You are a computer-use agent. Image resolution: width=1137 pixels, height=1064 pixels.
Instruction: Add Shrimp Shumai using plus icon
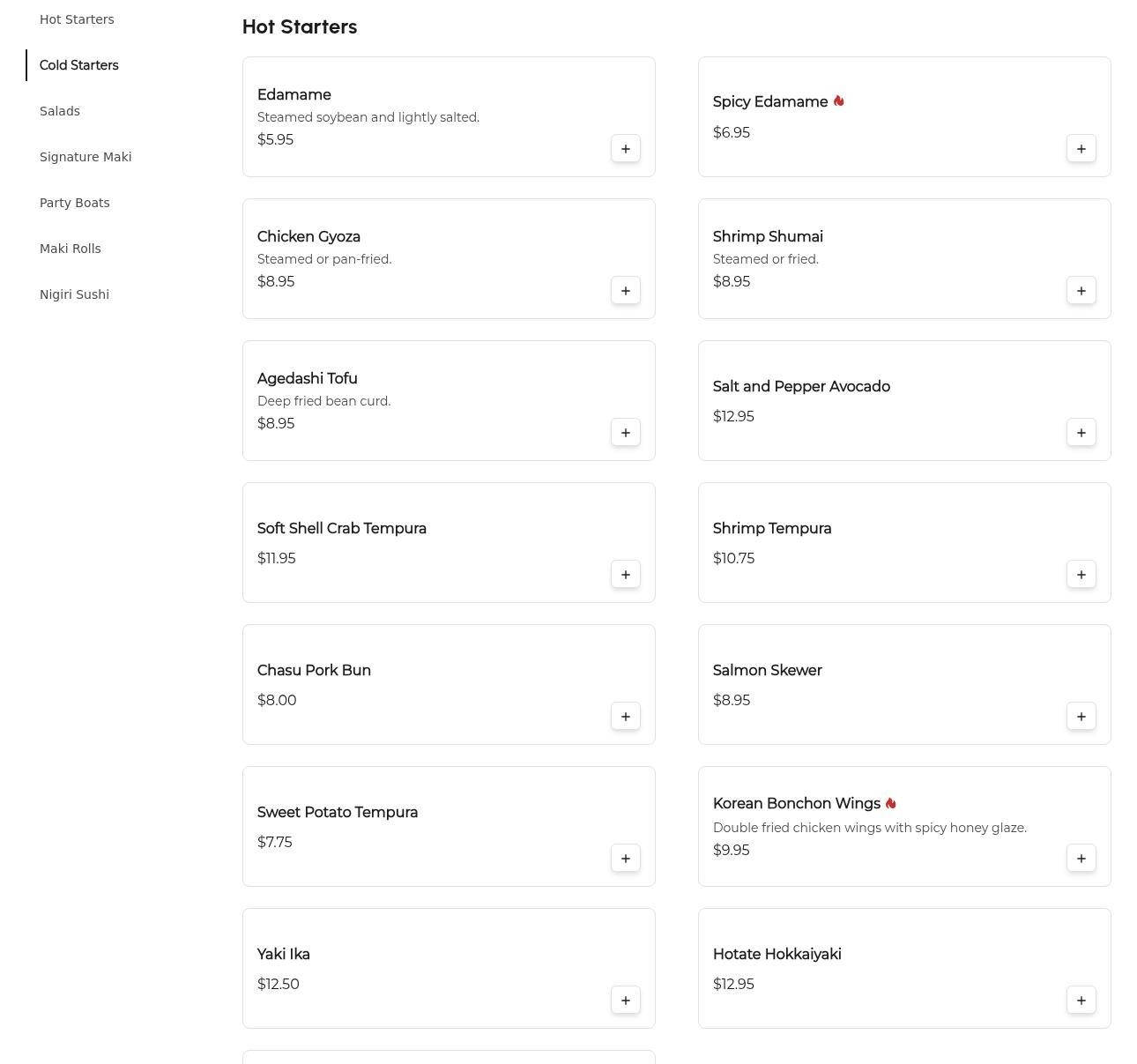click(x=1081, y=291)
